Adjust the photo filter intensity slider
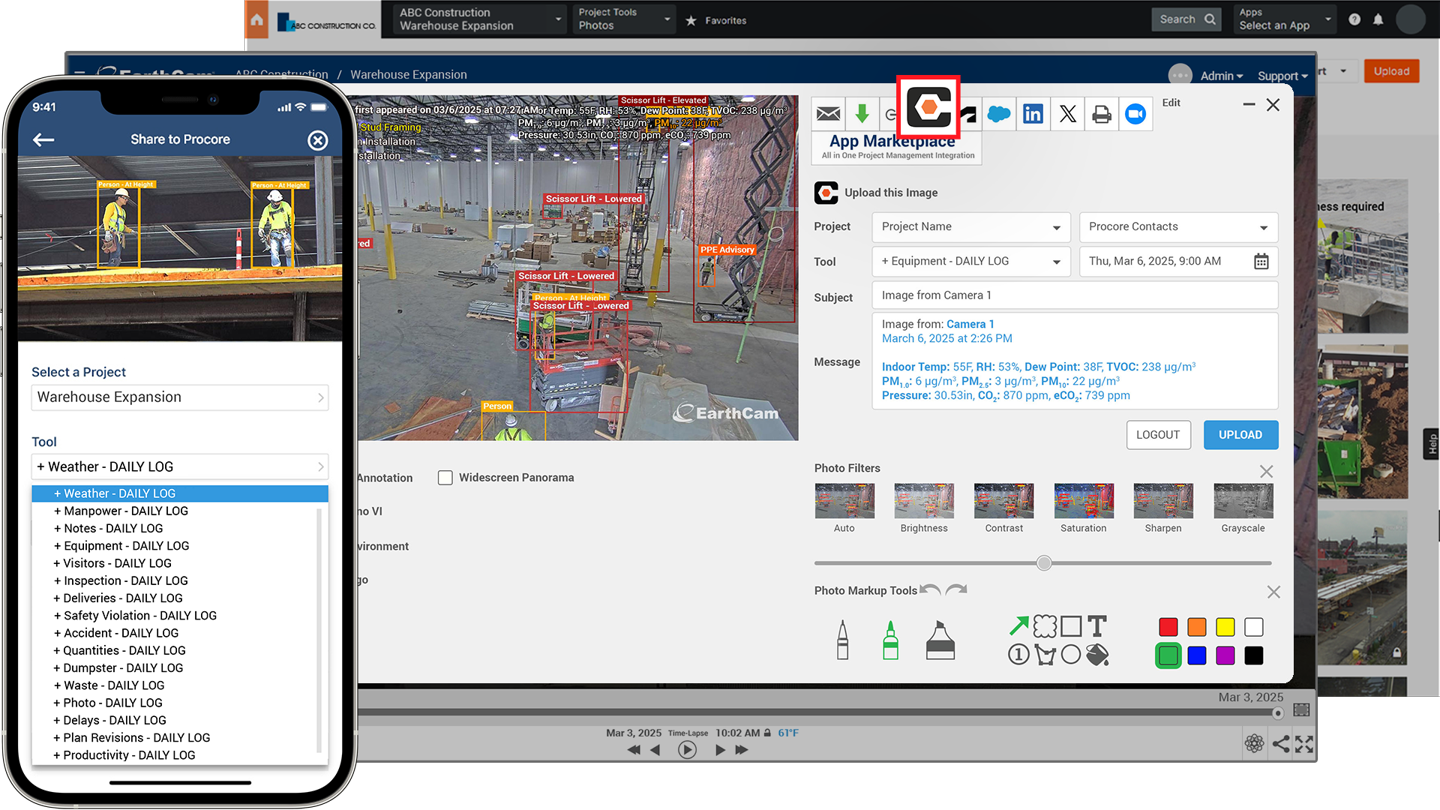Screen dimensions: 1440x810 (x=1044, y=563)
